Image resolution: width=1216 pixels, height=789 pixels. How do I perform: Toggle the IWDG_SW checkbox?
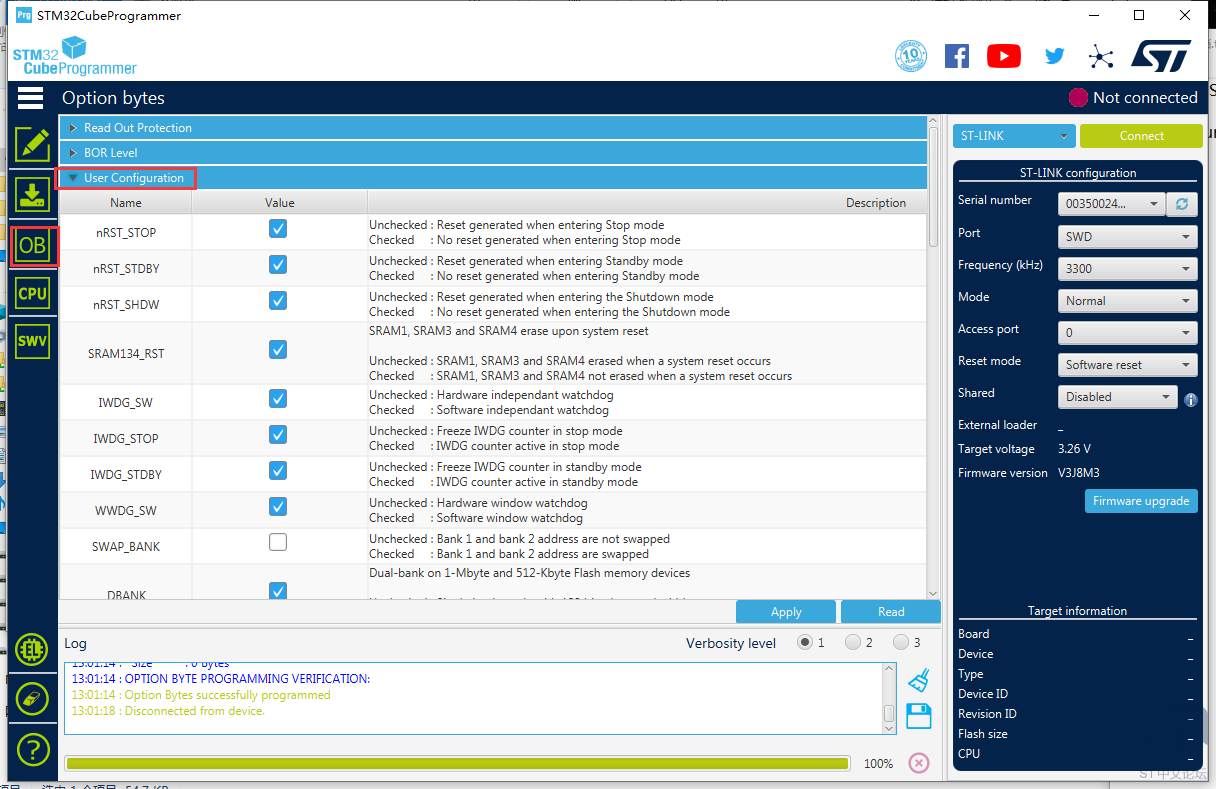(278, 399)
